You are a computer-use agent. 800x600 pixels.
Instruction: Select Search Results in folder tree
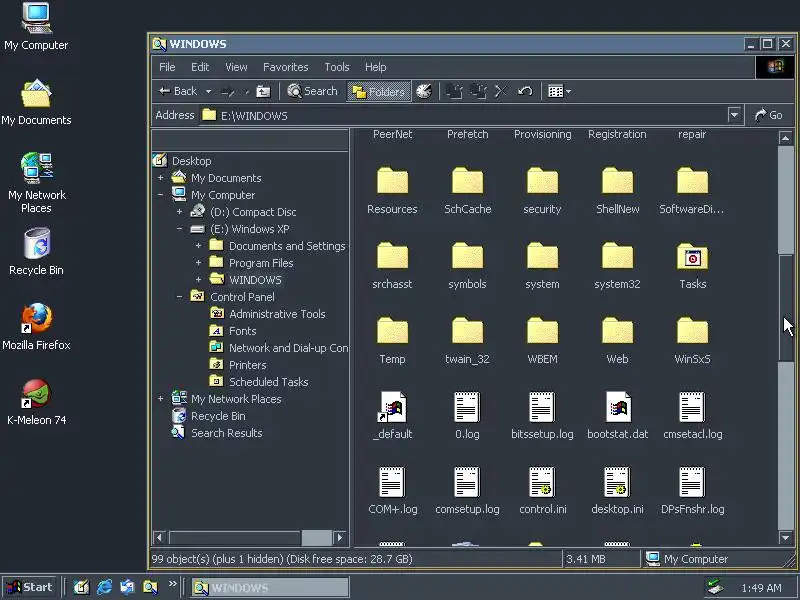[227, 433]
